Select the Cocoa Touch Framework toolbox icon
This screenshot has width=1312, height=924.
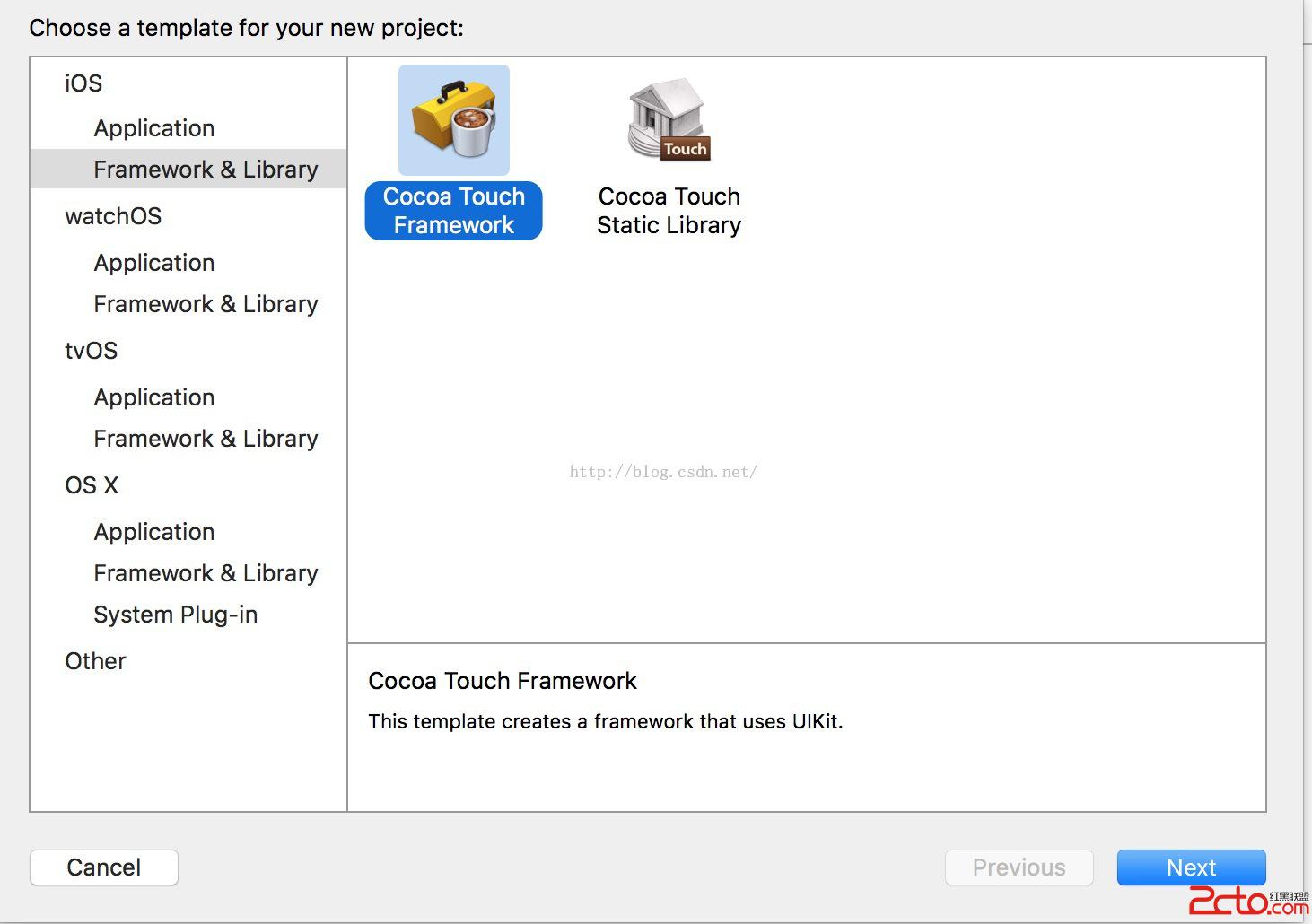coord(454,120)
